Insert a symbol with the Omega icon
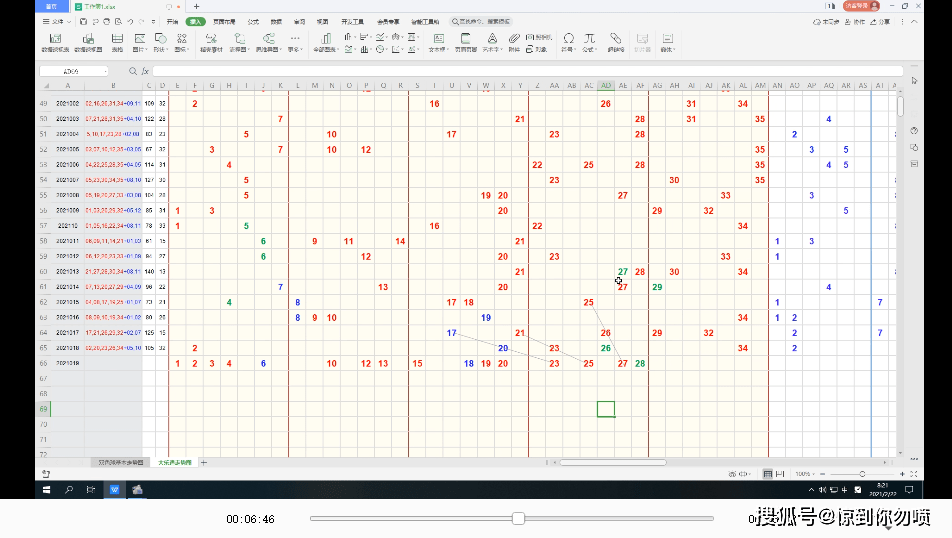Viewport: 952px width, 538px height. tap(568, 42)
